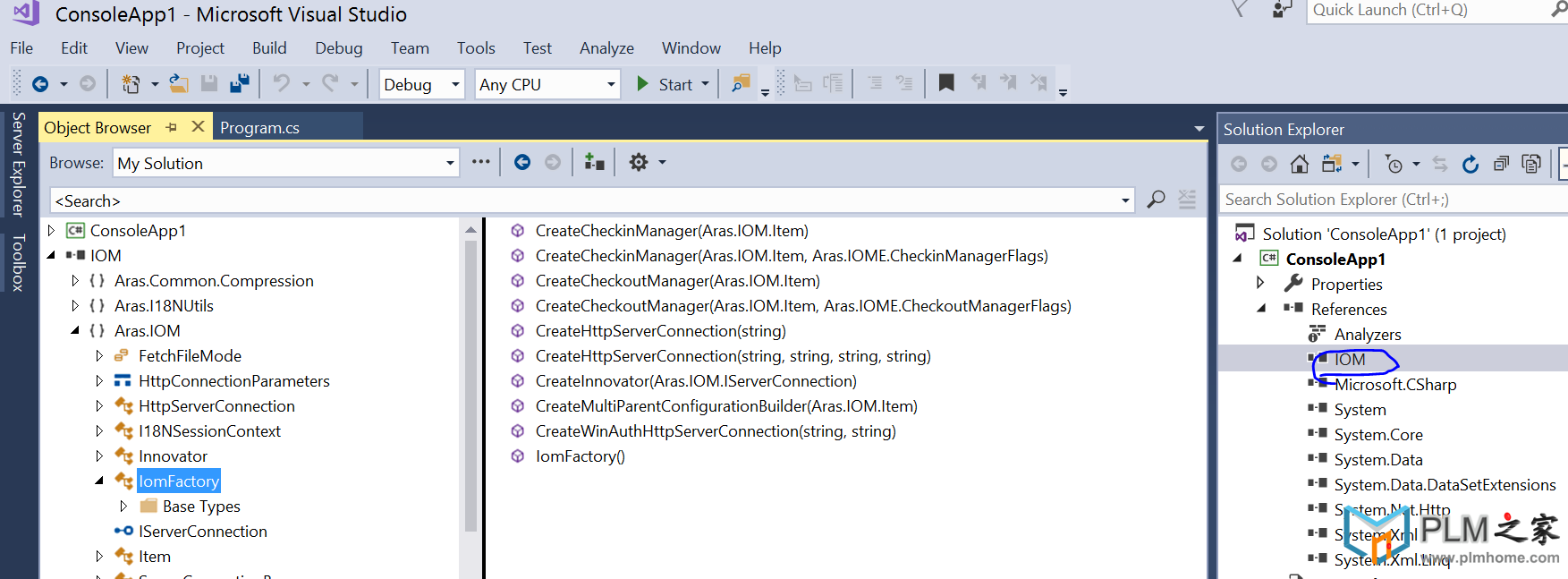Collapse References in Solution Explorer

1261,308
